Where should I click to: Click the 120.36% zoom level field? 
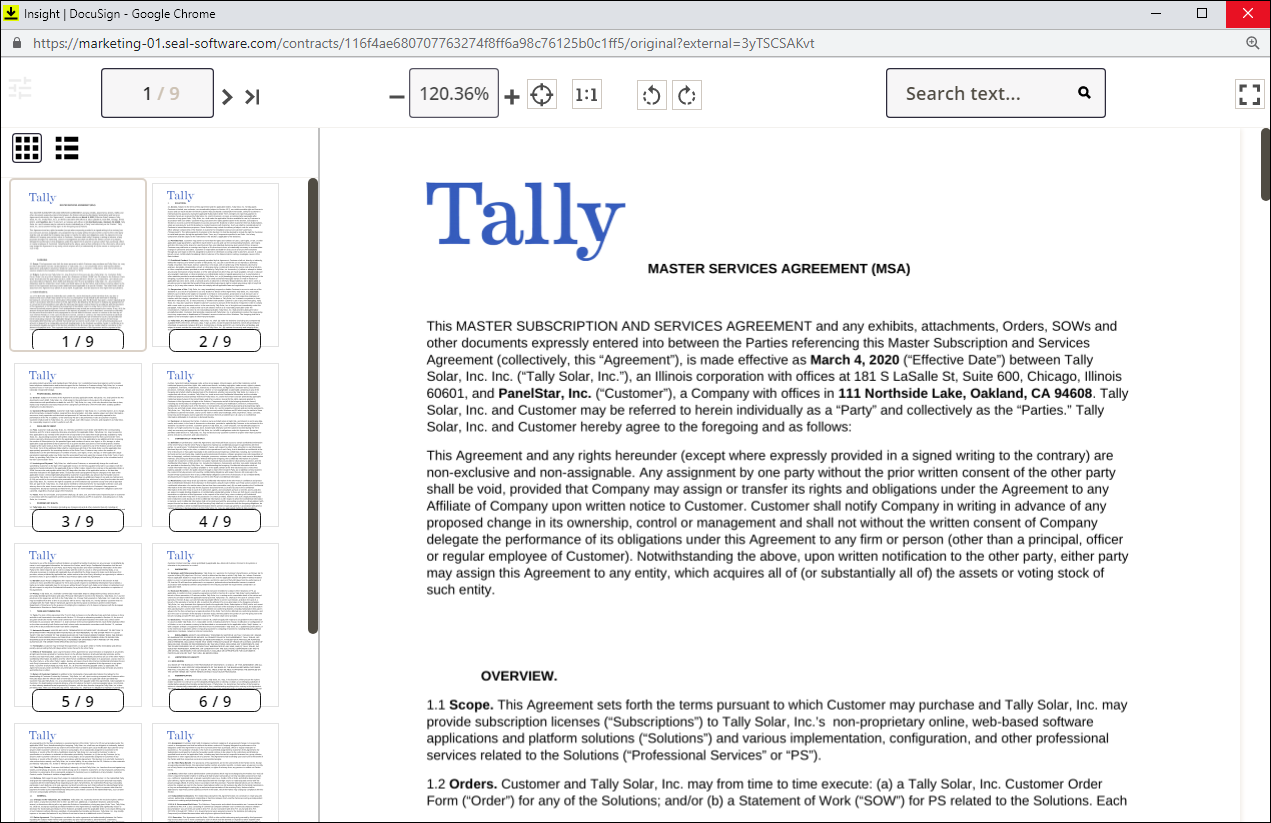(x=454, y=93)
